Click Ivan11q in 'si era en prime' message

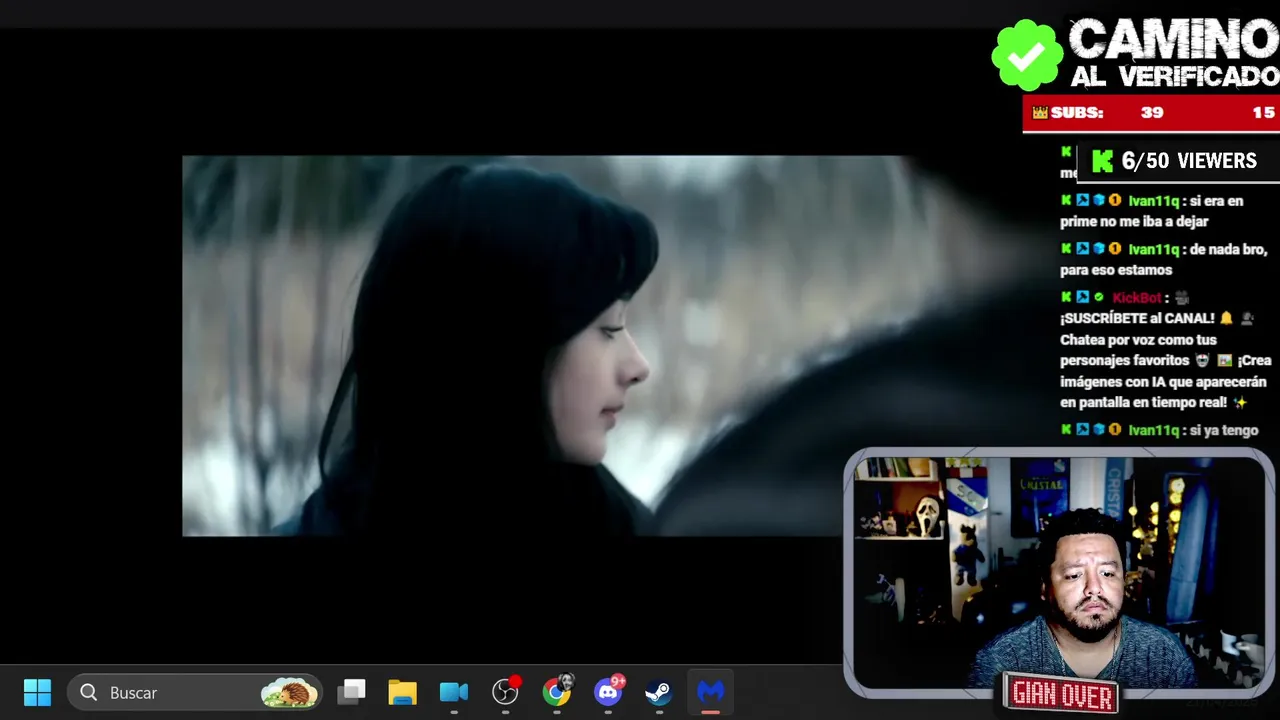click(1153, 200)
